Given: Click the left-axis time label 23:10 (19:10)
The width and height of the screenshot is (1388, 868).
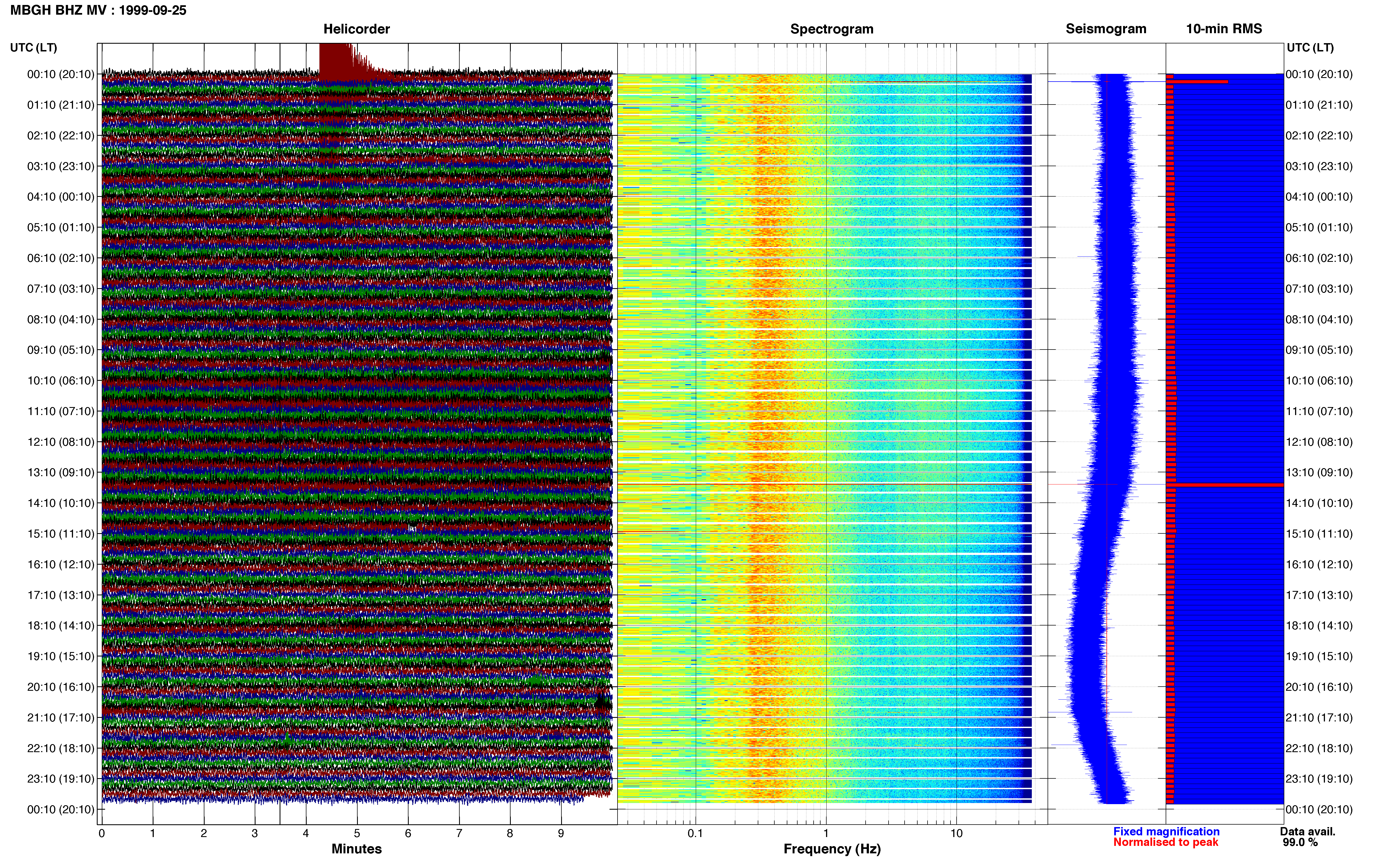Looking at the screenshot, I should point(61,779).
